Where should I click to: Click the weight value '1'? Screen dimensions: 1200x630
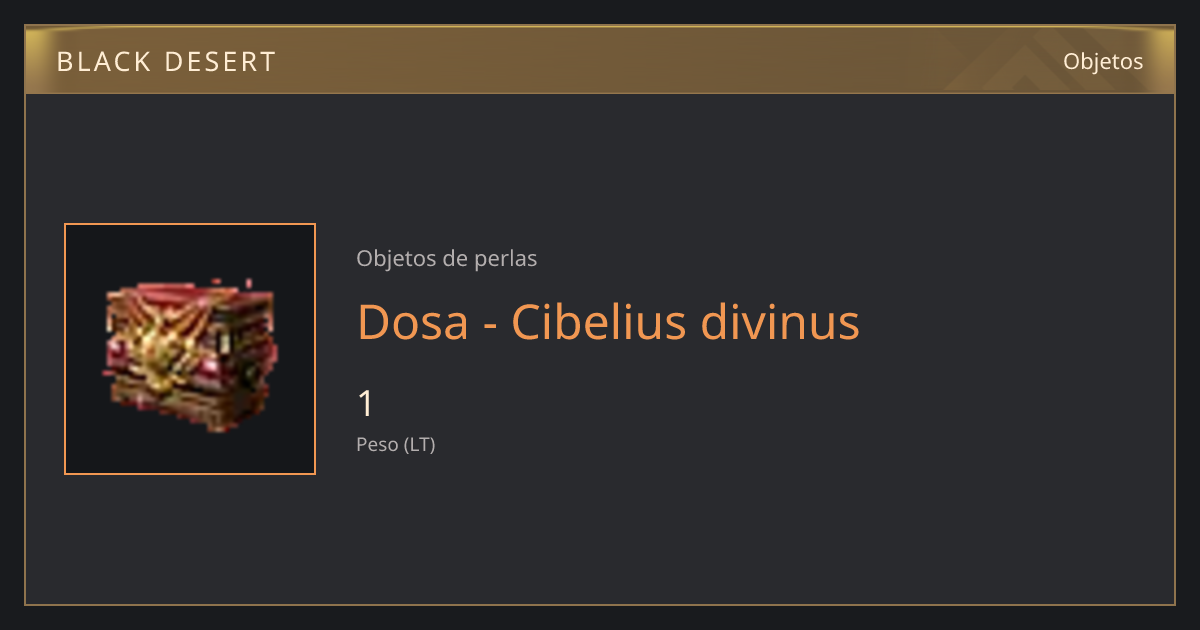[x=366, y=404]
